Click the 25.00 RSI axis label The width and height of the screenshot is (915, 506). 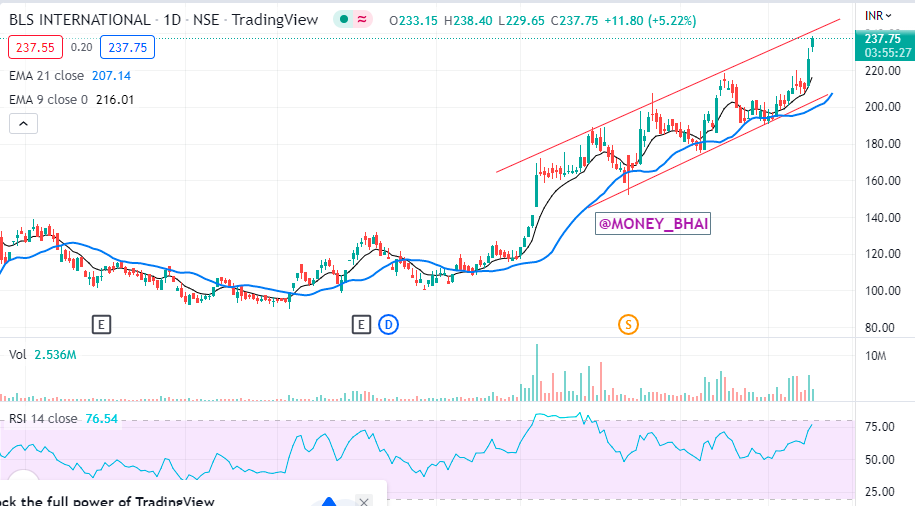pos(879,491)
